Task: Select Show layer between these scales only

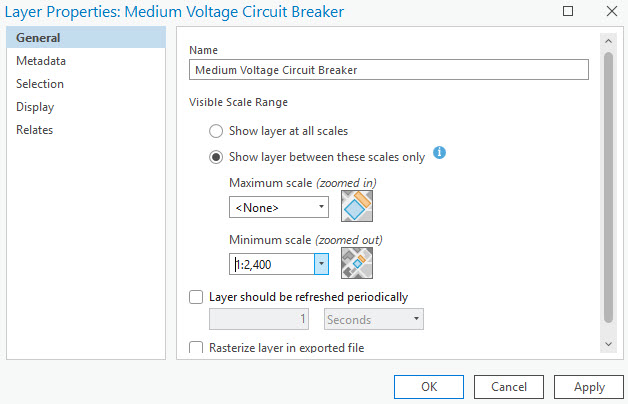Action: tap(215, 157)
